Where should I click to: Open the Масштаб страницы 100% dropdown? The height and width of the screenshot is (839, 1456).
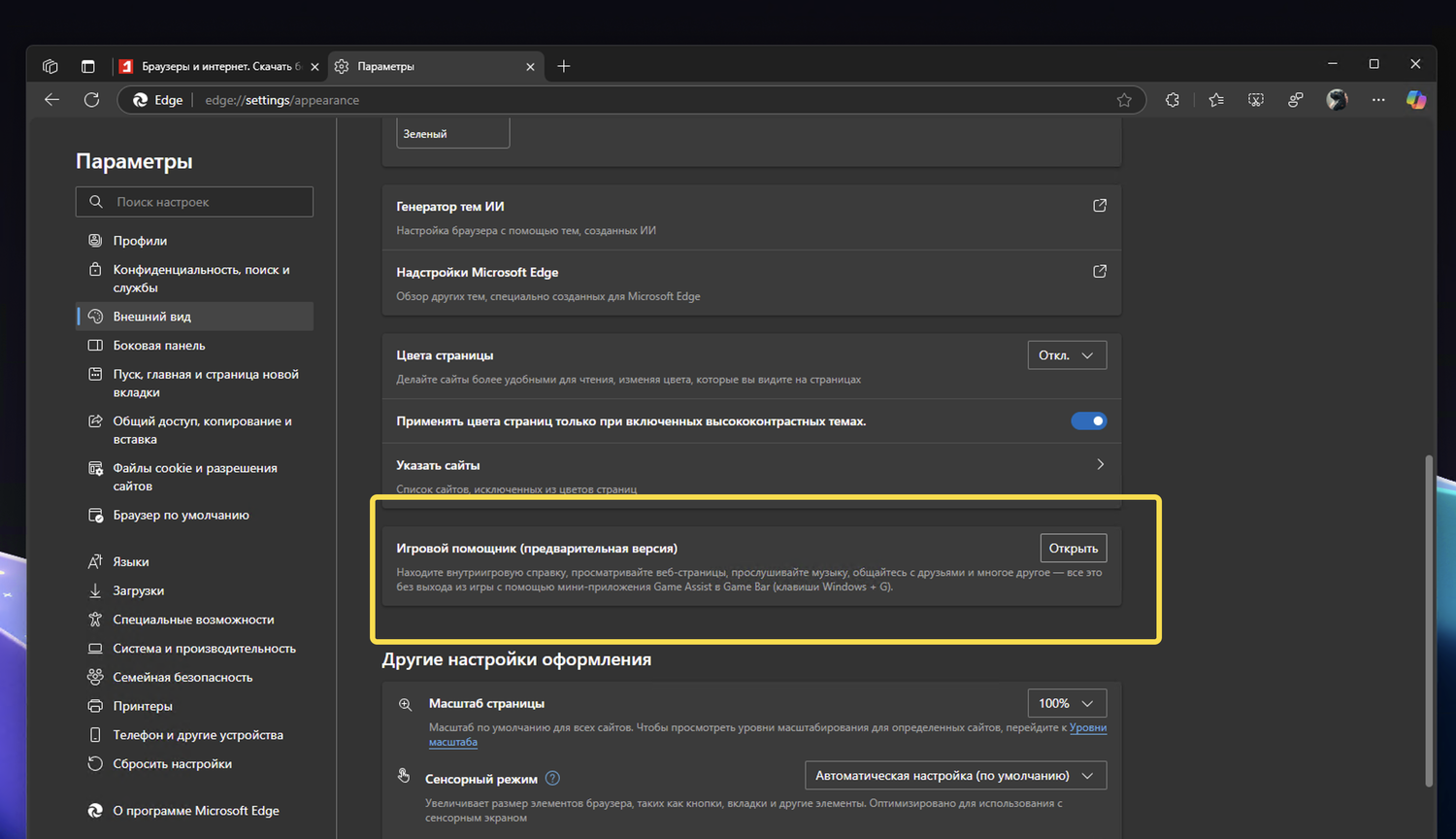tap(1067, 703)
